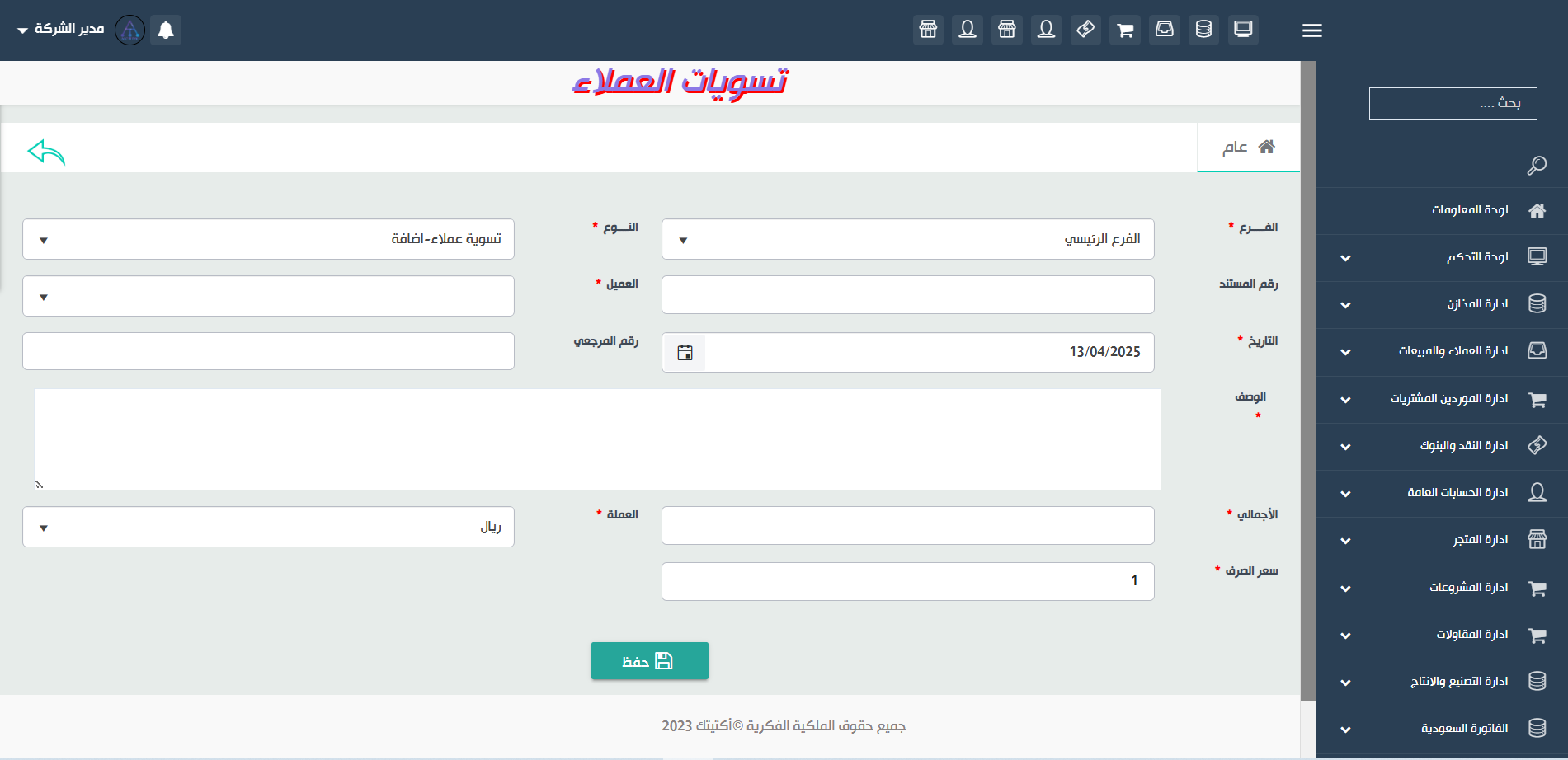
Task: Expand the ادارة الحسابات العامة chevron
Action: click(x=1345, y=494)
